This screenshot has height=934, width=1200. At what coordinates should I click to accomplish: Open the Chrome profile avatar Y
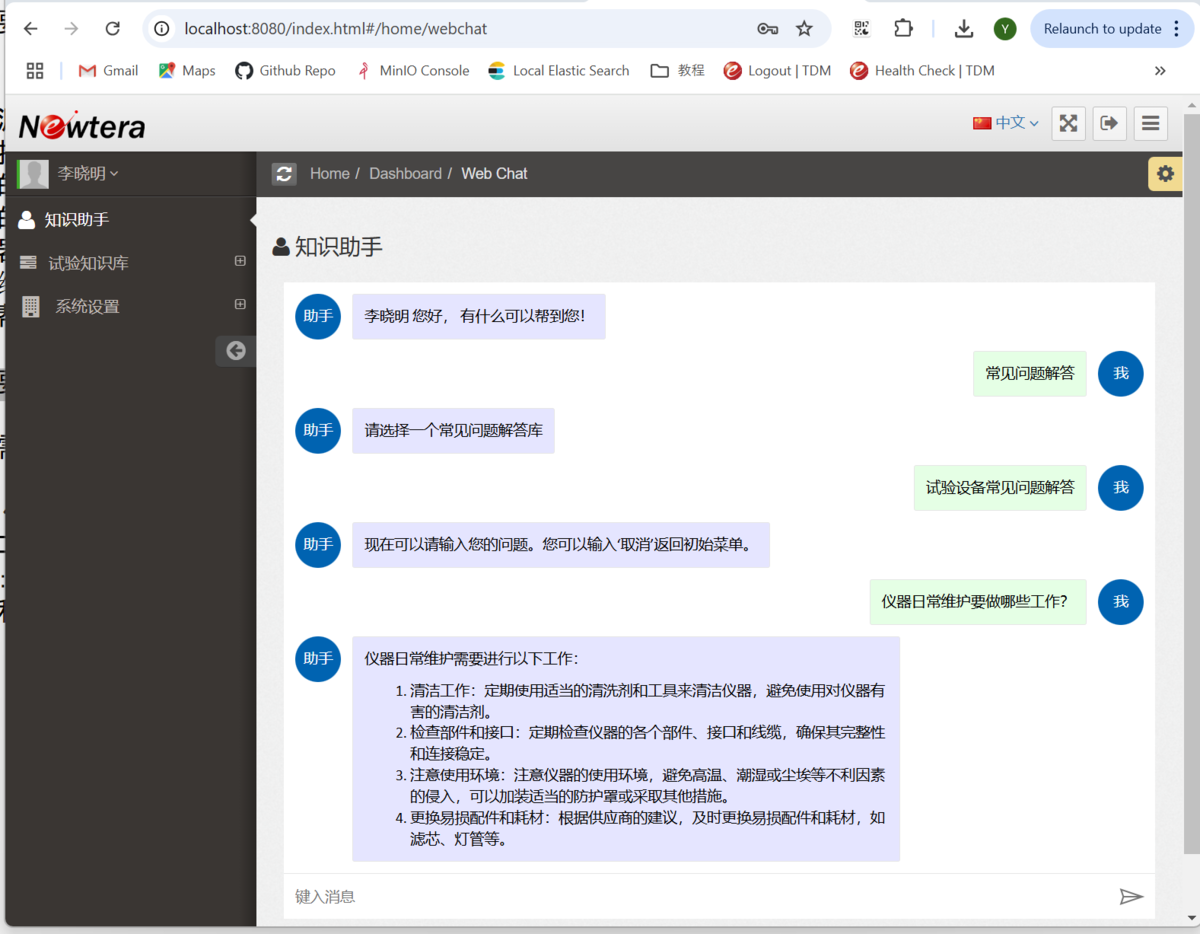point(1005,29)
